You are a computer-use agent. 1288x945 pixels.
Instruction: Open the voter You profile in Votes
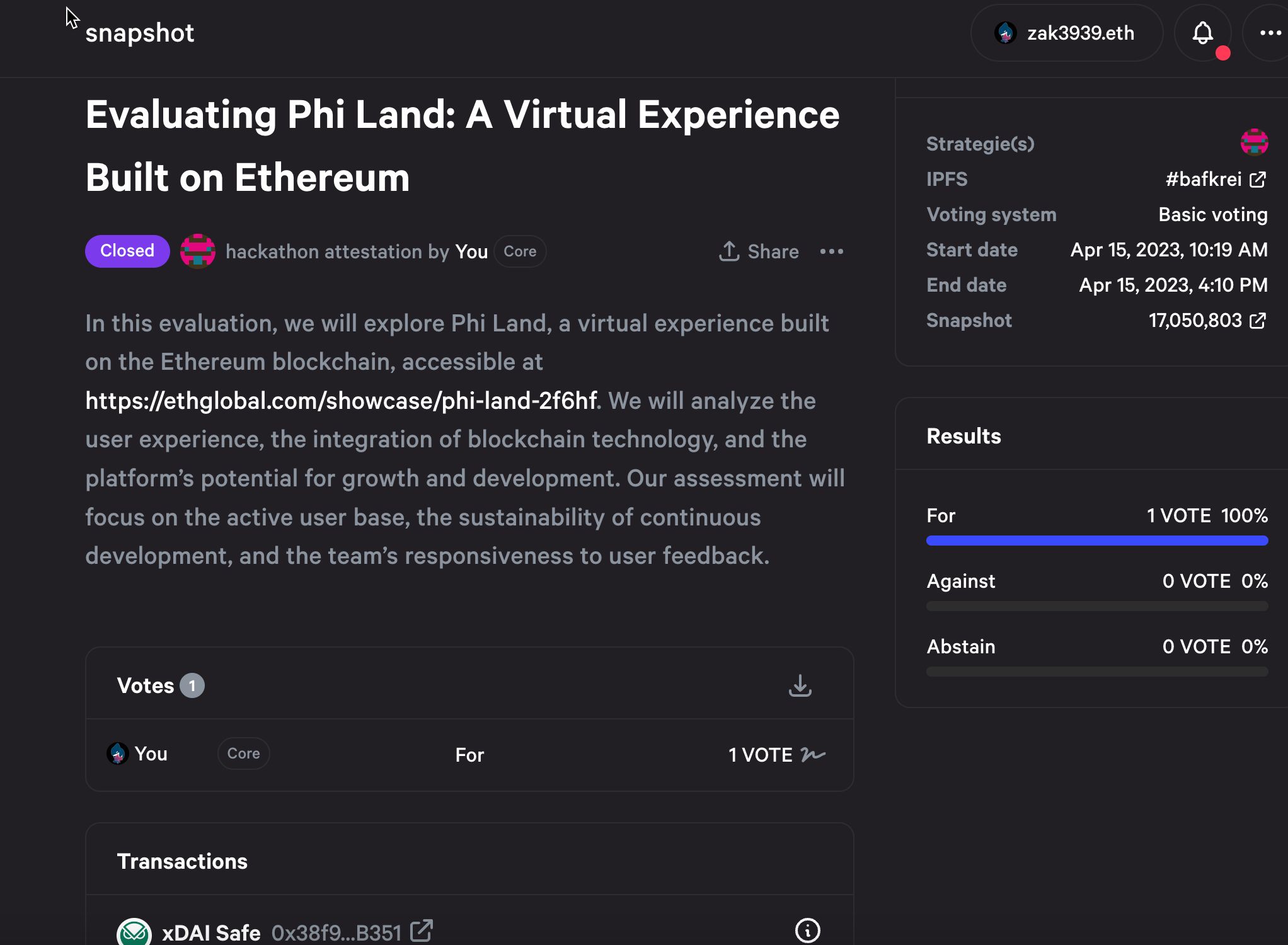151,753
